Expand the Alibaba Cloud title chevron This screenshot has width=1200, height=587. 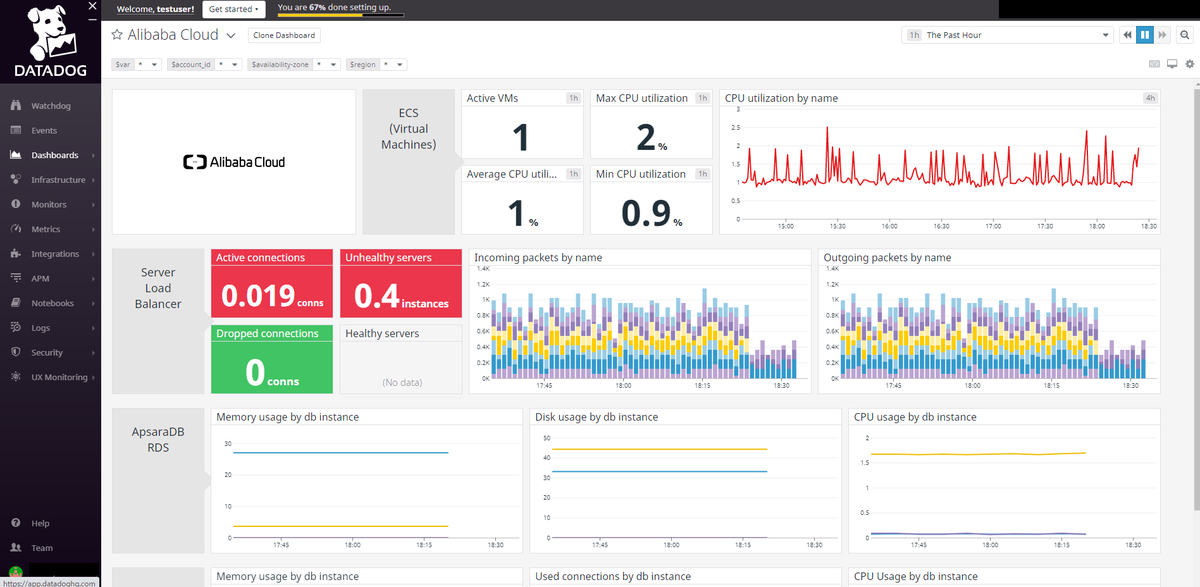[x=231, y=35]
